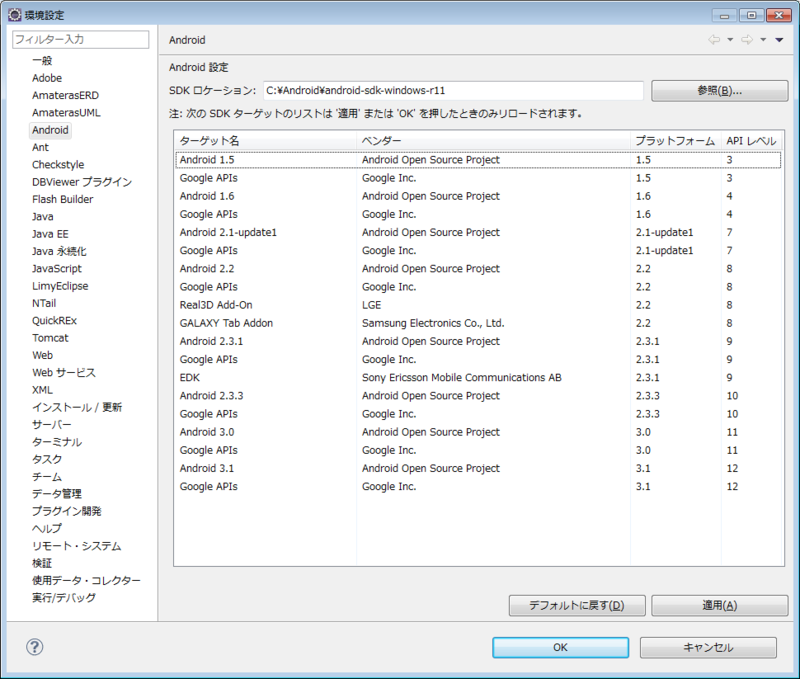Select the Android 2.3.1 target row
800x679 pixels.
(478, 341)
